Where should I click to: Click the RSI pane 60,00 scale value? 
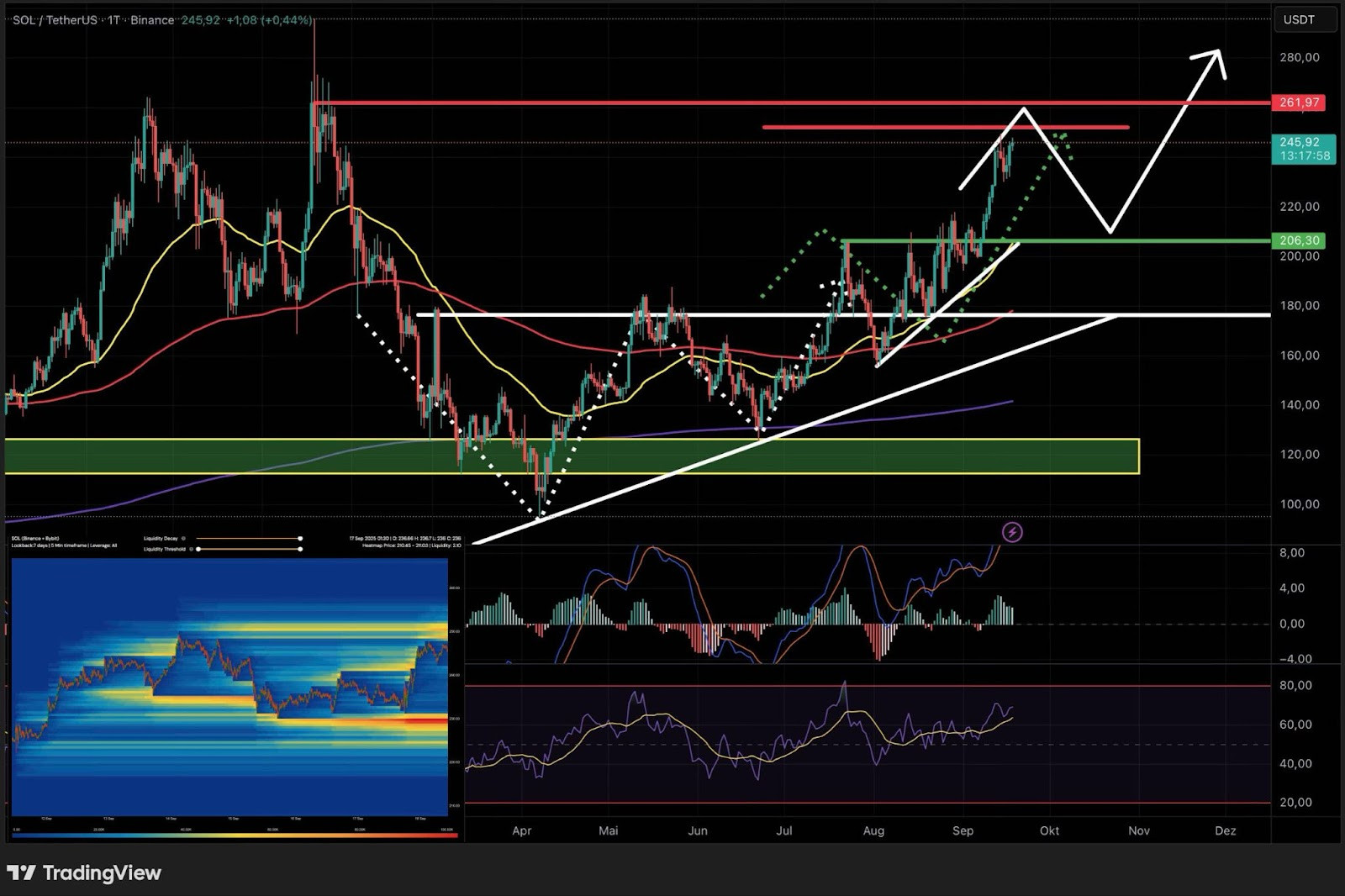coord(1295,725)
